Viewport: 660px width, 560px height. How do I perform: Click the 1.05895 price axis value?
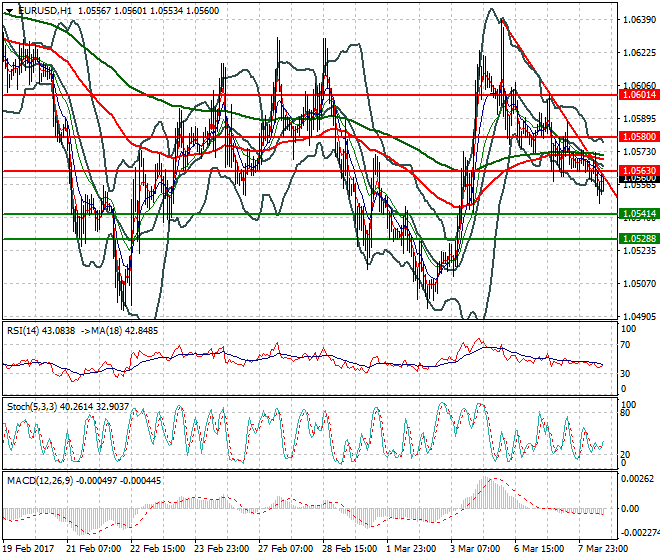[639, 118]
